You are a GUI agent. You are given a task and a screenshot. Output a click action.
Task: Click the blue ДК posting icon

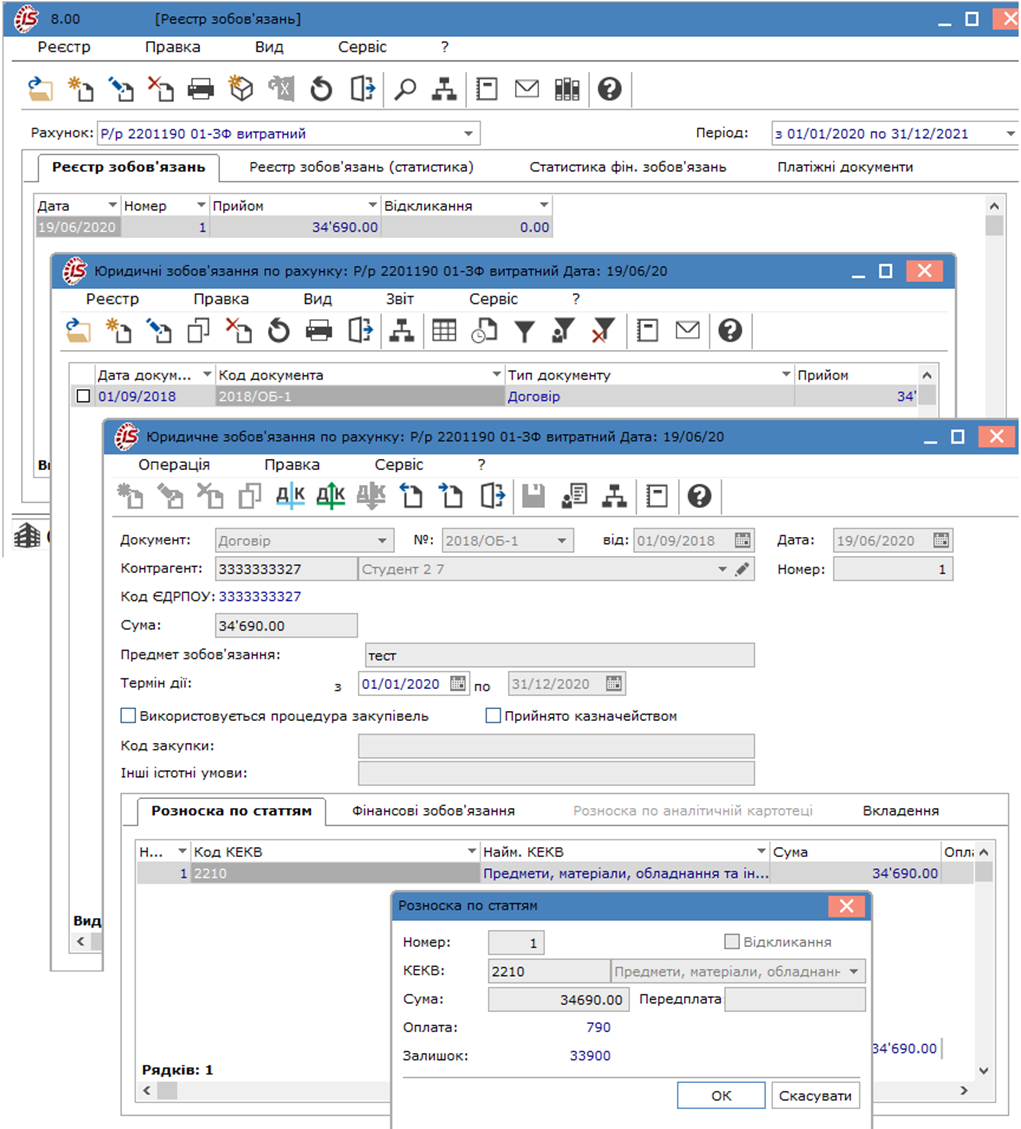pos(290,496)
